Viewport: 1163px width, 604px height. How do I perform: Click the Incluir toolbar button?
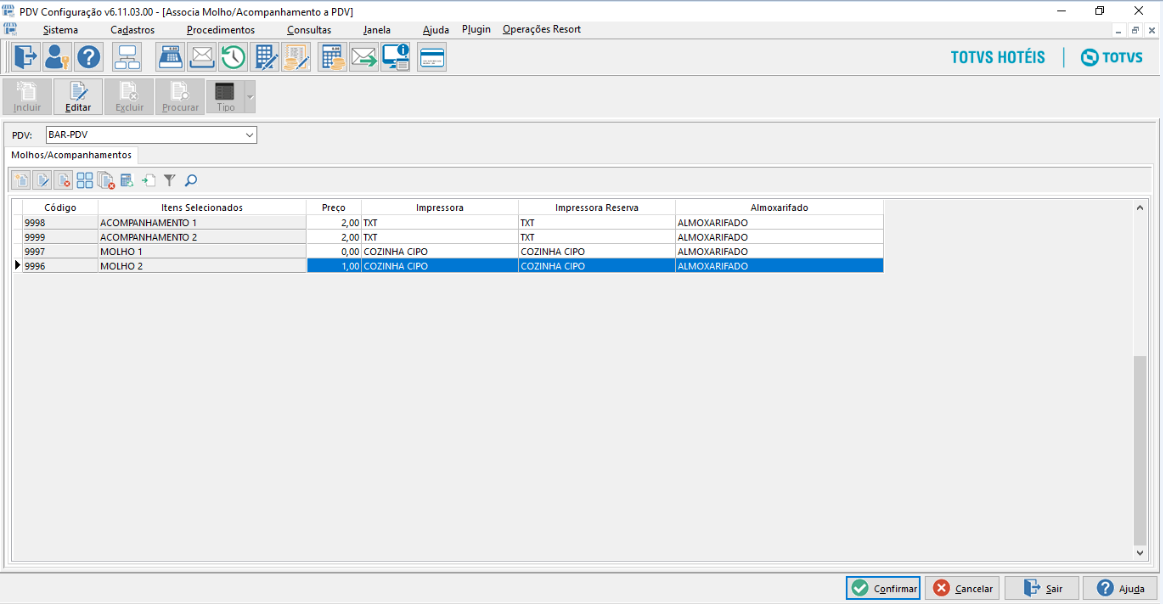[x=27, y=96]
